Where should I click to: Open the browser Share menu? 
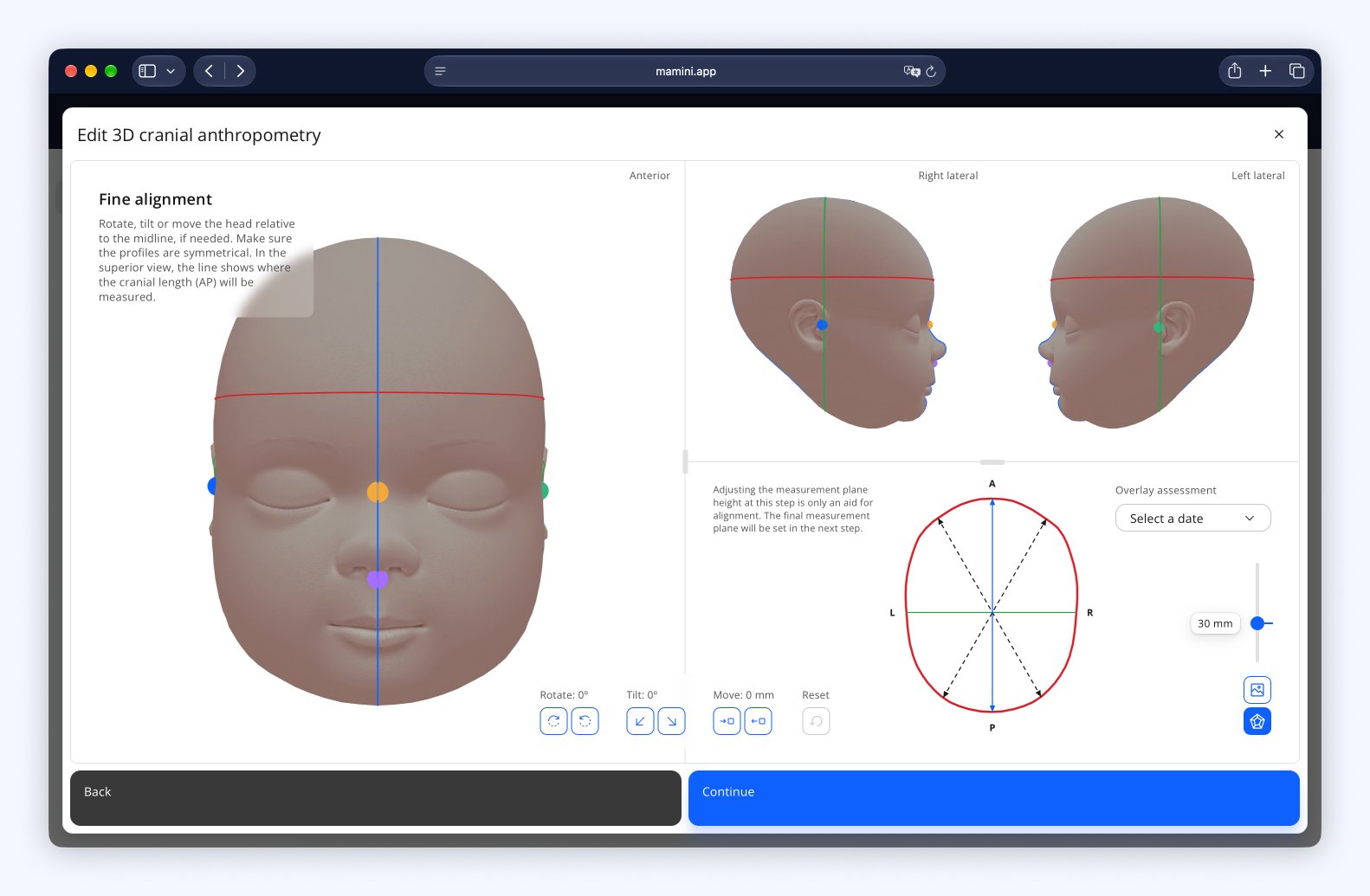tap(1235, 71)
